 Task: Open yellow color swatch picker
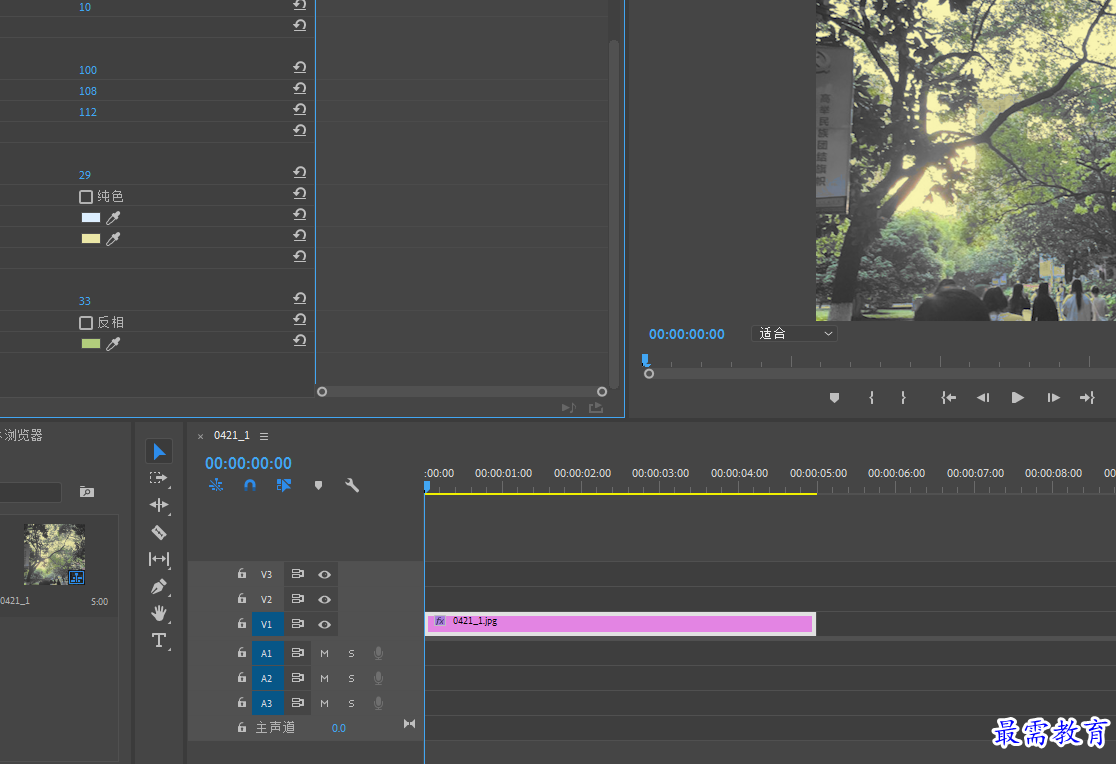tap(91, 239)
